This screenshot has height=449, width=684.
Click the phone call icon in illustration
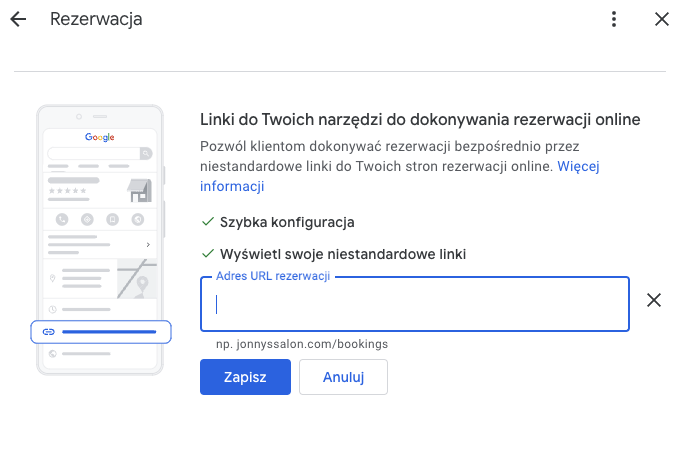62,219
